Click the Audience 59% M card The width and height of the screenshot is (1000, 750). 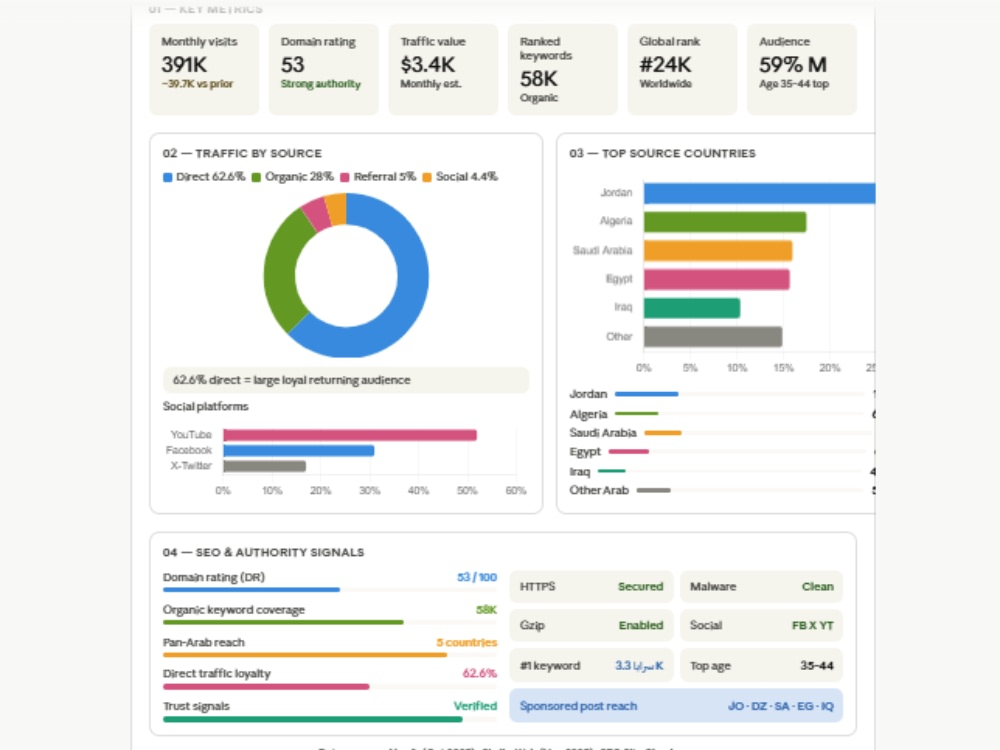point(802,70)
